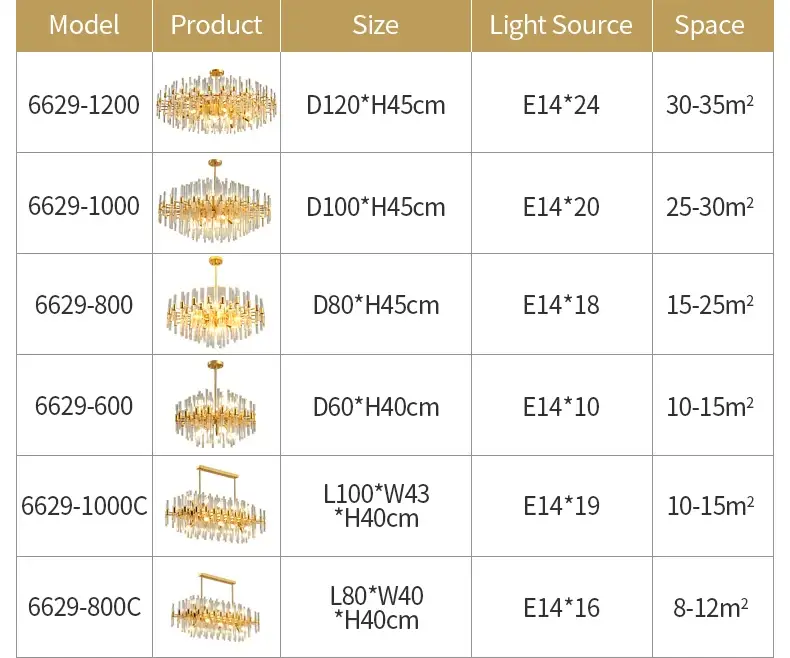Click model number 6629-1200
Image resolution: width=790 pixels, height=658 pixels.
click(84, 105)
